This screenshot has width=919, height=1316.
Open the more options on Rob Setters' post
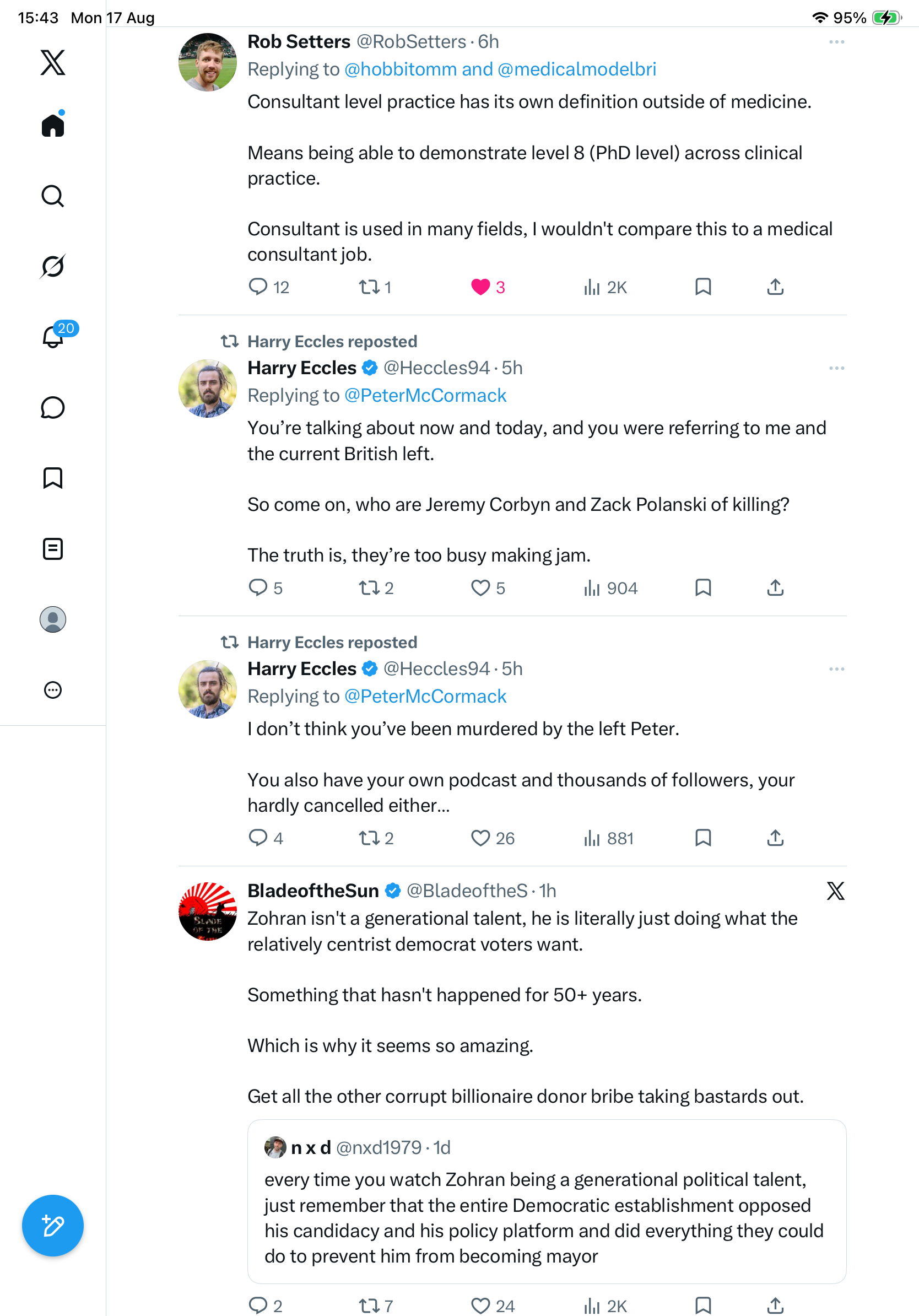[x=836, y=42]
